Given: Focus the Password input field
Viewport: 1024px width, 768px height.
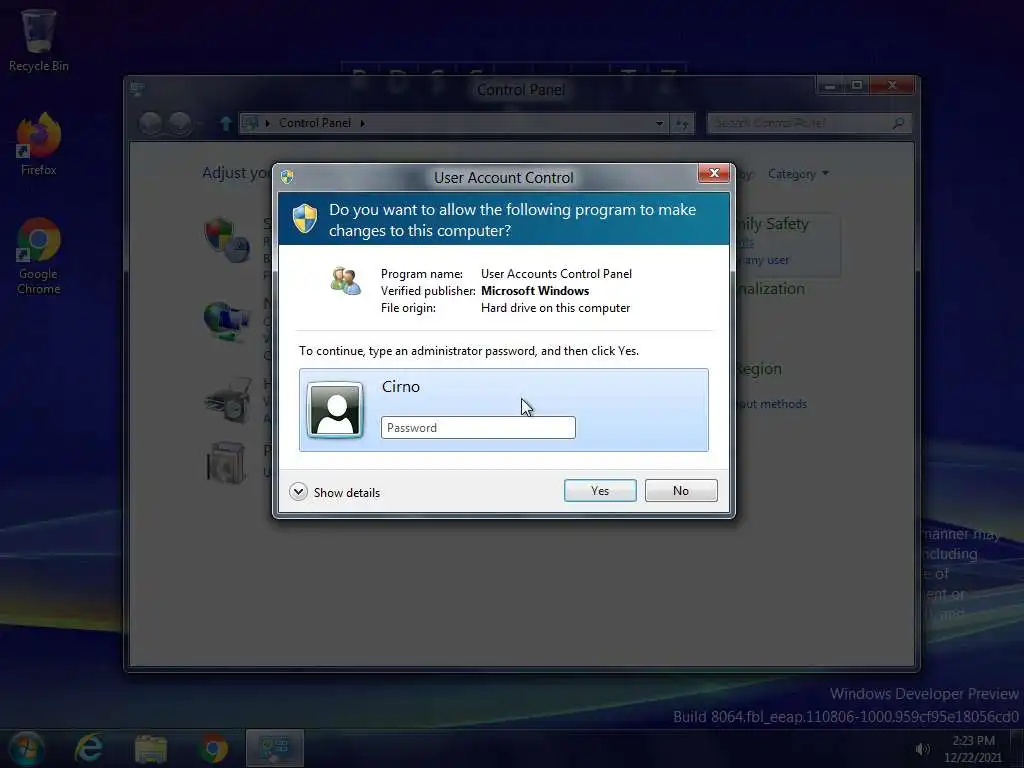Looking at the screenshot, I should click(x=478, y=428).
